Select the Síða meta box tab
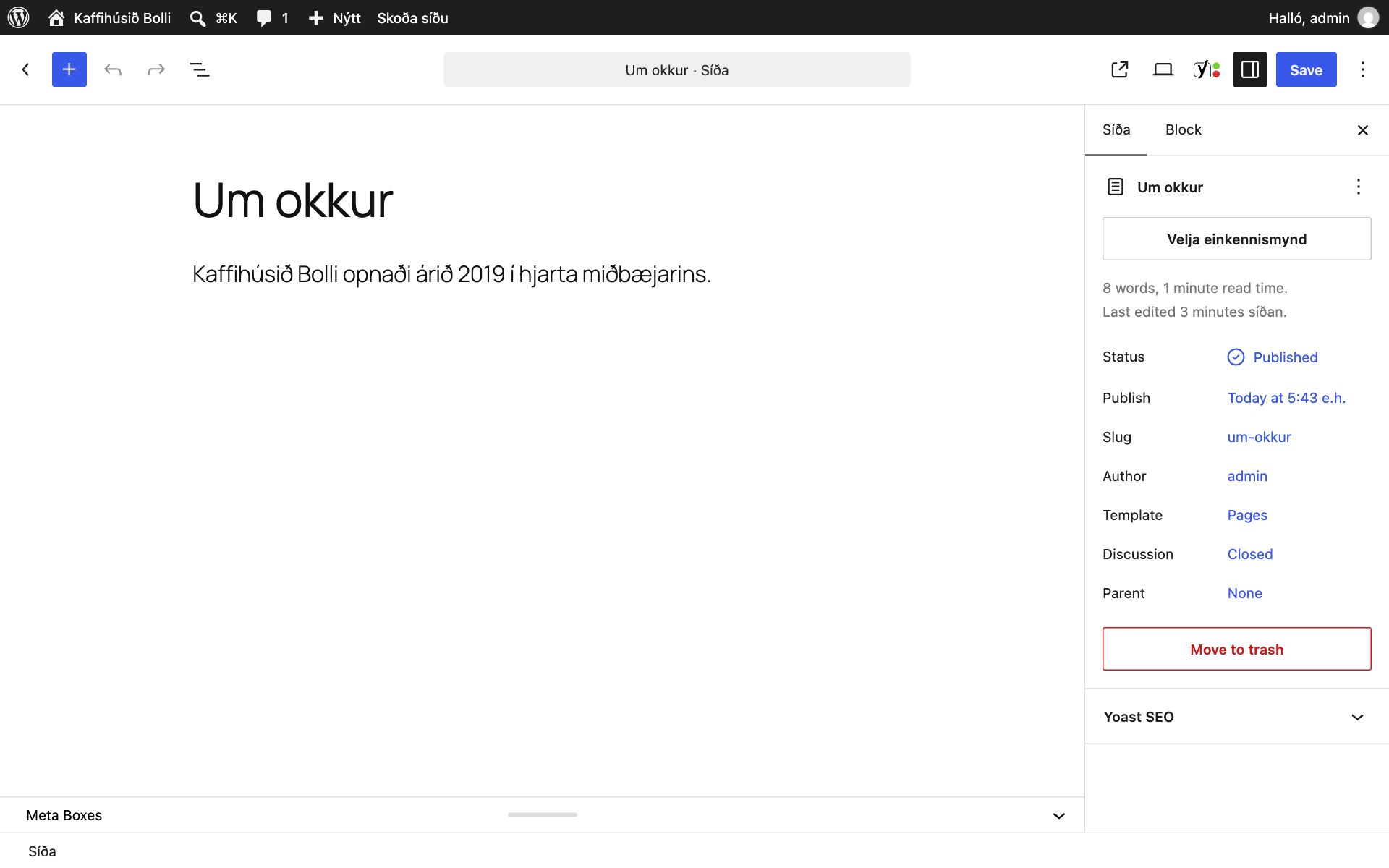Image resolution: width=1389 pixels, height=868 pixels. point(42,851)
